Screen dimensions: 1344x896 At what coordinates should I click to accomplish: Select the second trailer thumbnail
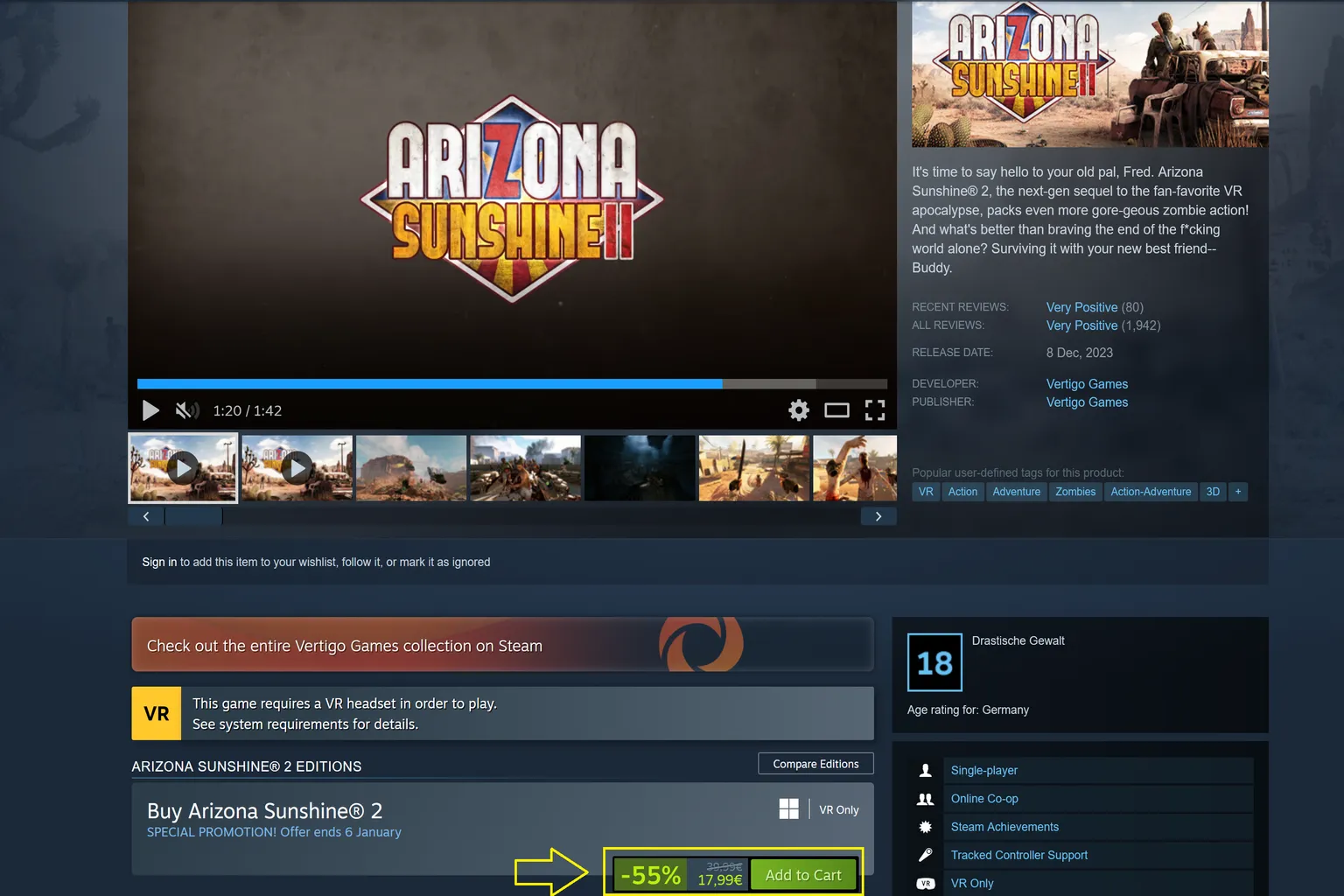click(x=297, y=468)
